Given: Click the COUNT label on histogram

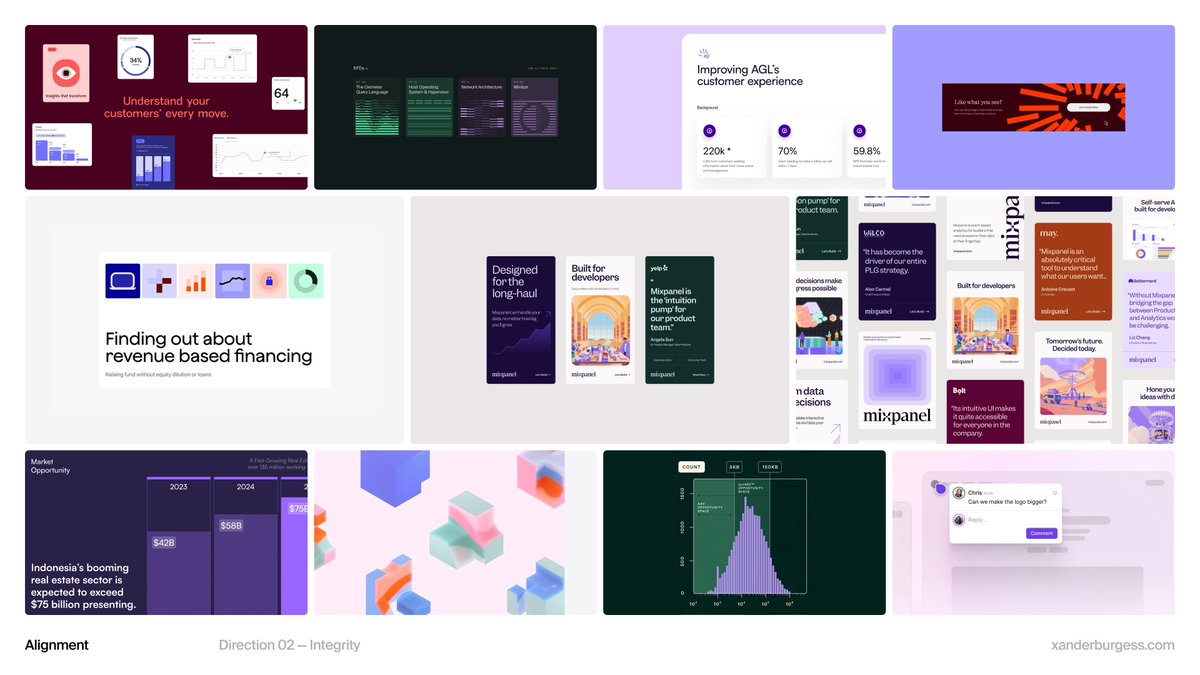Looking at the screenshot, I should pos(691,467).
